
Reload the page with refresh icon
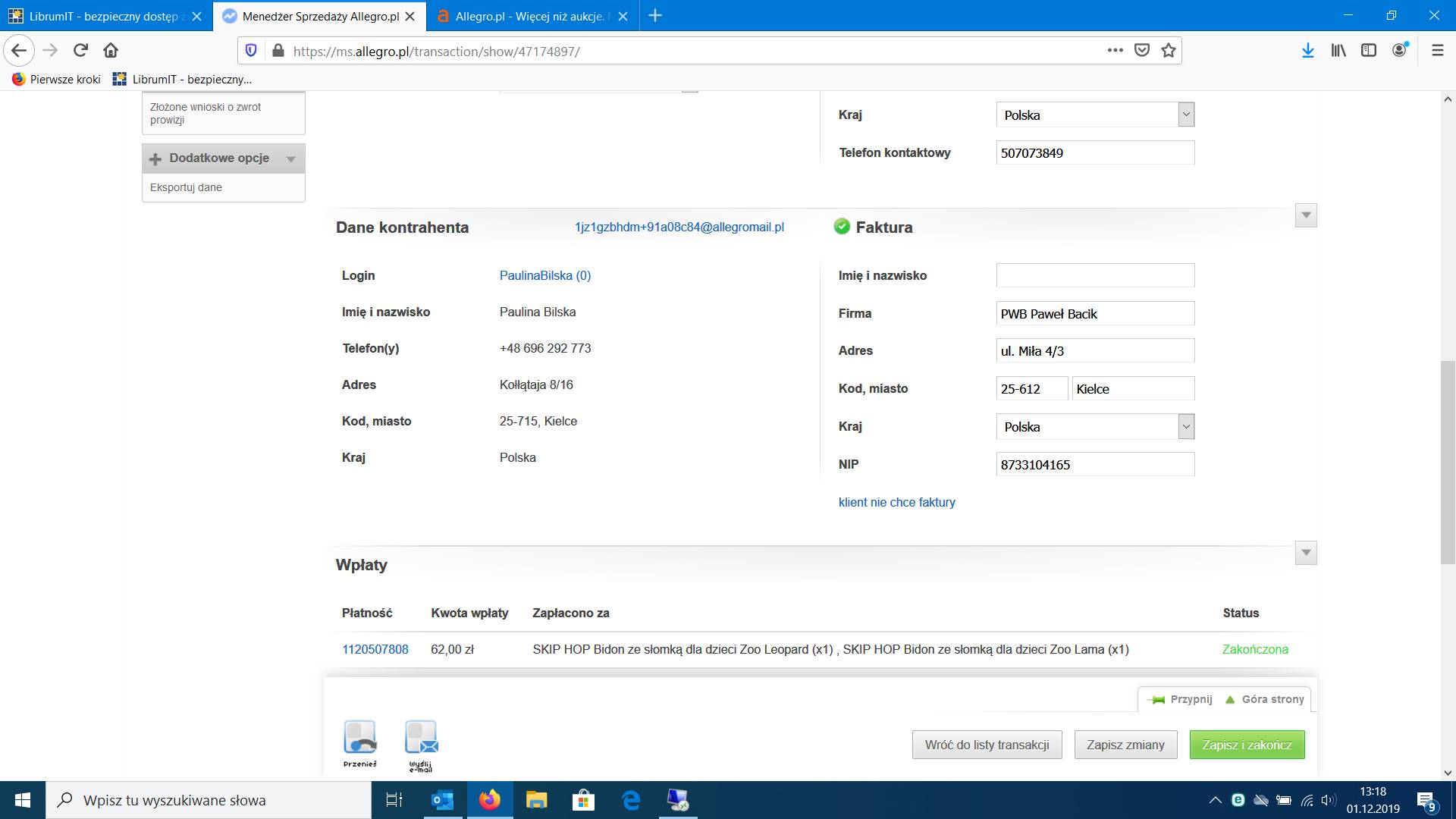coord(80,51)
